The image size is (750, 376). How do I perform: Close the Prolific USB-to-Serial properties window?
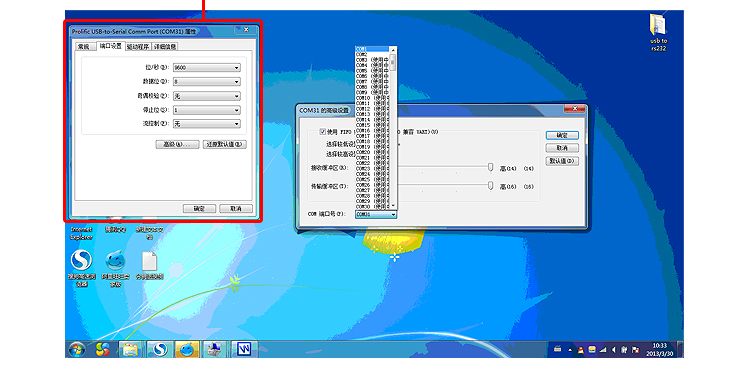pos(246,30)
